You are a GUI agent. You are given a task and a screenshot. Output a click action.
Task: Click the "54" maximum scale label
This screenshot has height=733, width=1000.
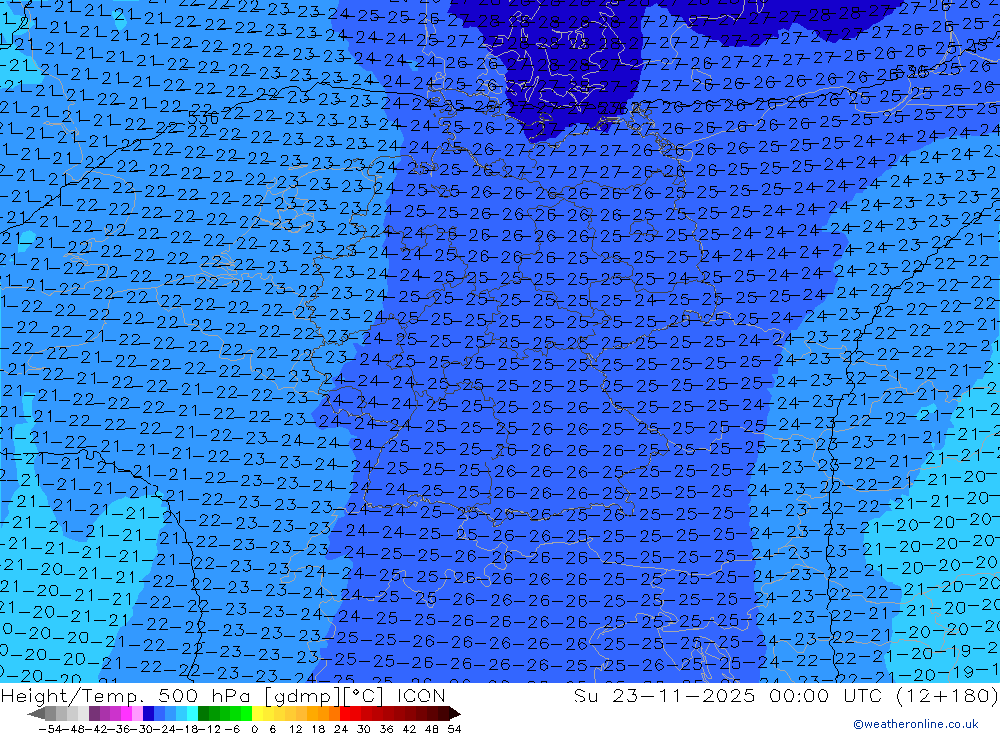(454, 729)
